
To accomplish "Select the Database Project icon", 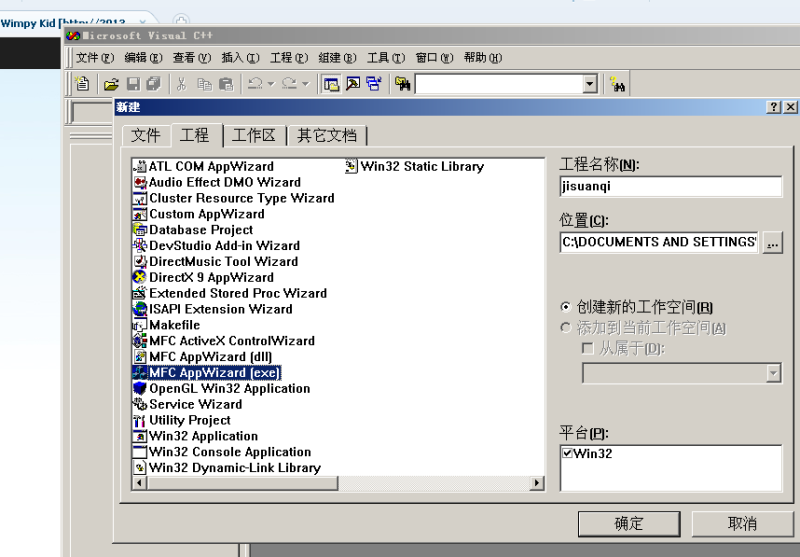I will click(139, 230).
